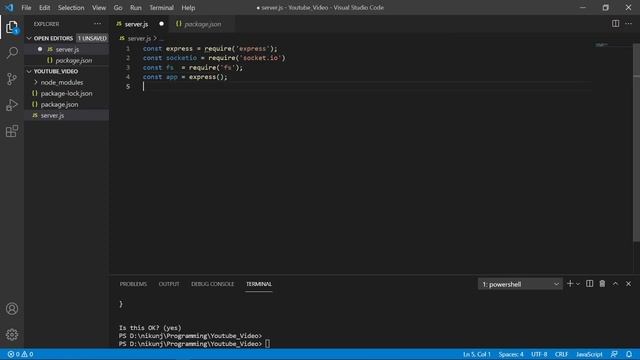Click the errors and warnings status indicator
Viewport: 640px width, 360px height.
[20, 354]
